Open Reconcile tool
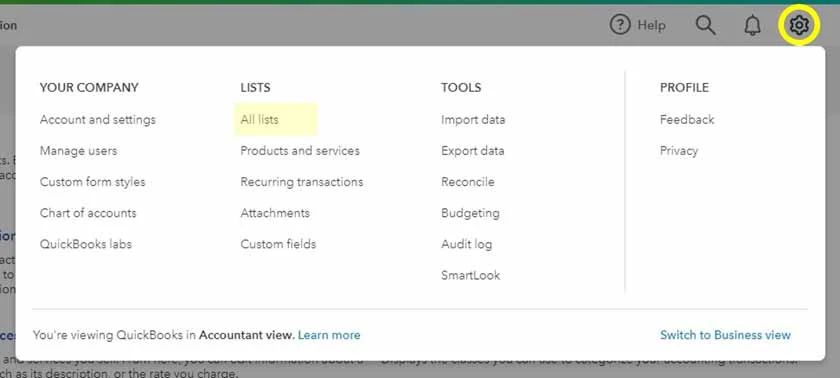This screenshot has width=840, height=378. click(x=468, y=182)
